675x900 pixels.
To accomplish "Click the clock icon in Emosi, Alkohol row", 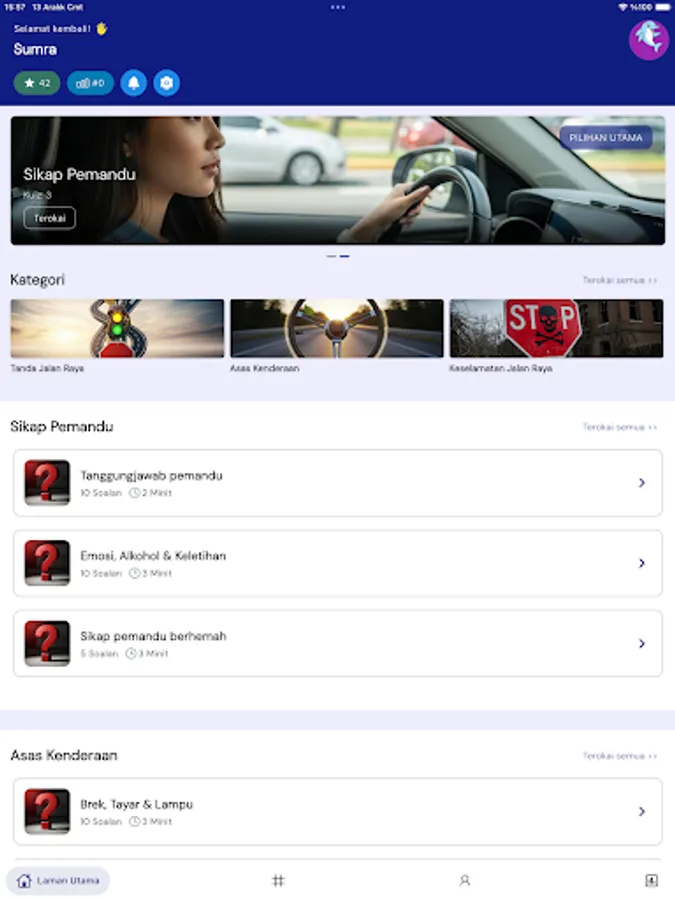I will pyautogui.click(x=134, y=573).
